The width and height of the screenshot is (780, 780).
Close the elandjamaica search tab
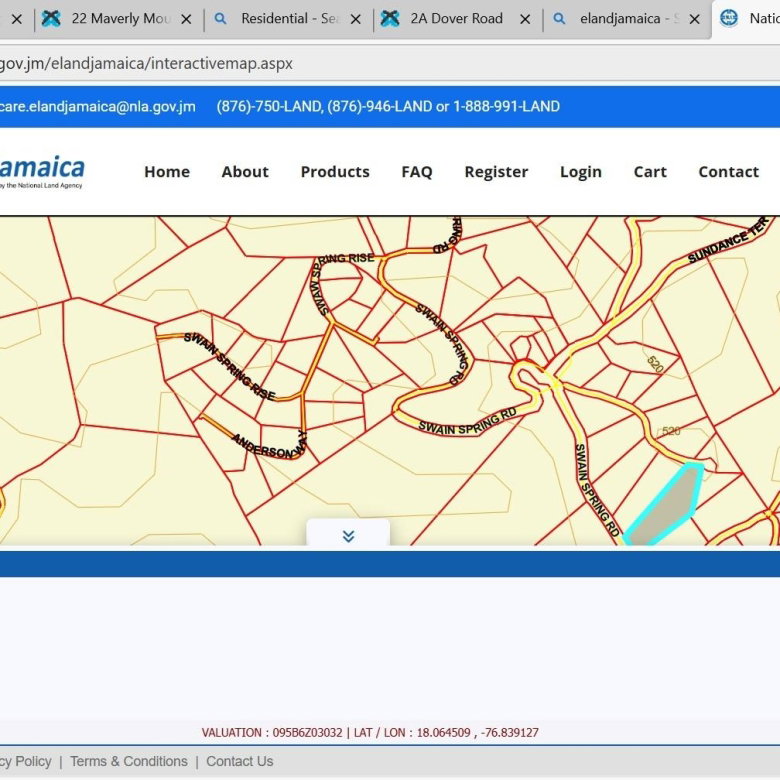point(695,19)
